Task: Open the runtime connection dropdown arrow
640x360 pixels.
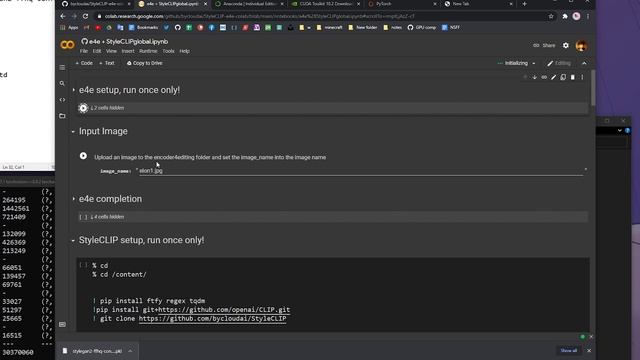Action: [533, 63]
